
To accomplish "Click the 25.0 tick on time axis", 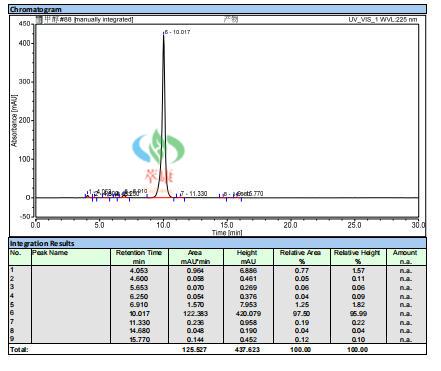I will 354,225.
